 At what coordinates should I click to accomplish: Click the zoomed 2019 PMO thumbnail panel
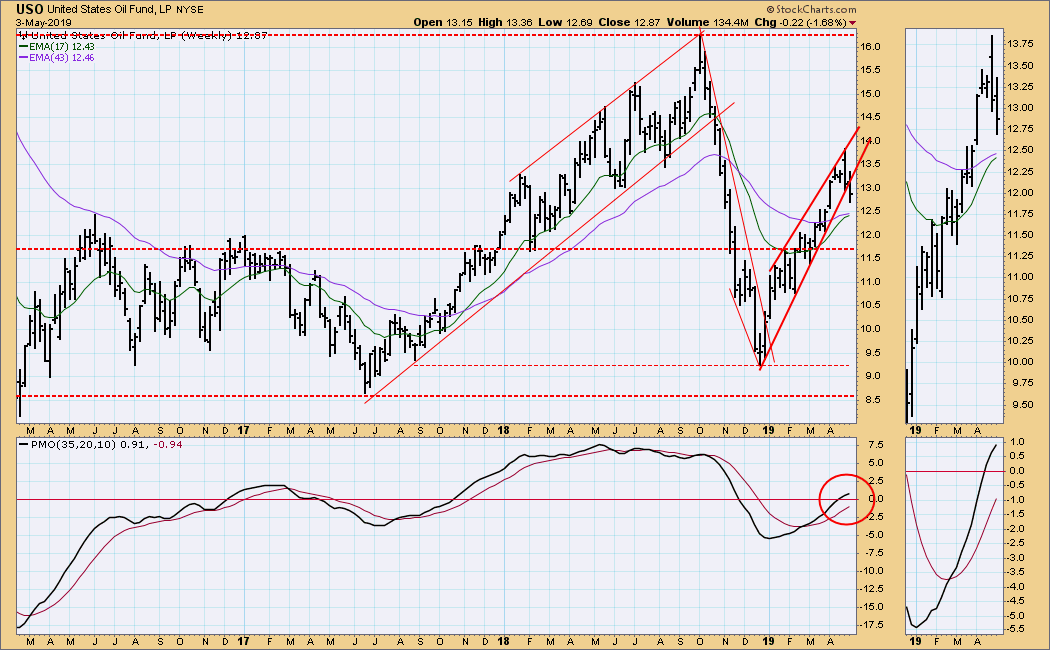[x=954, y=535]
